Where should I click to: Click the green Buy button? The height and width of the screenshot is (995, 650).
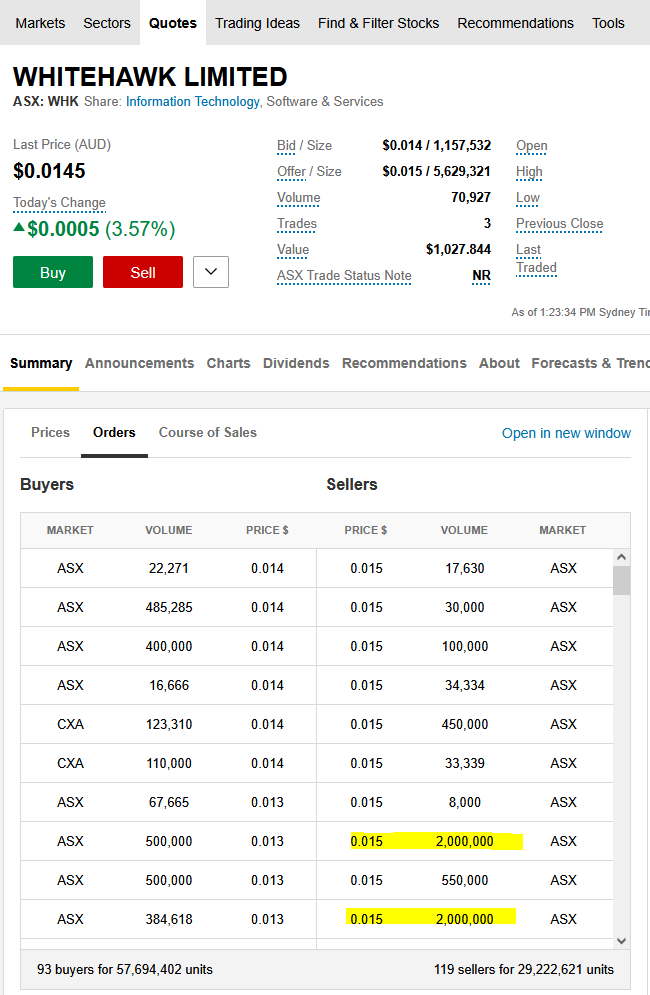[53, 272]
